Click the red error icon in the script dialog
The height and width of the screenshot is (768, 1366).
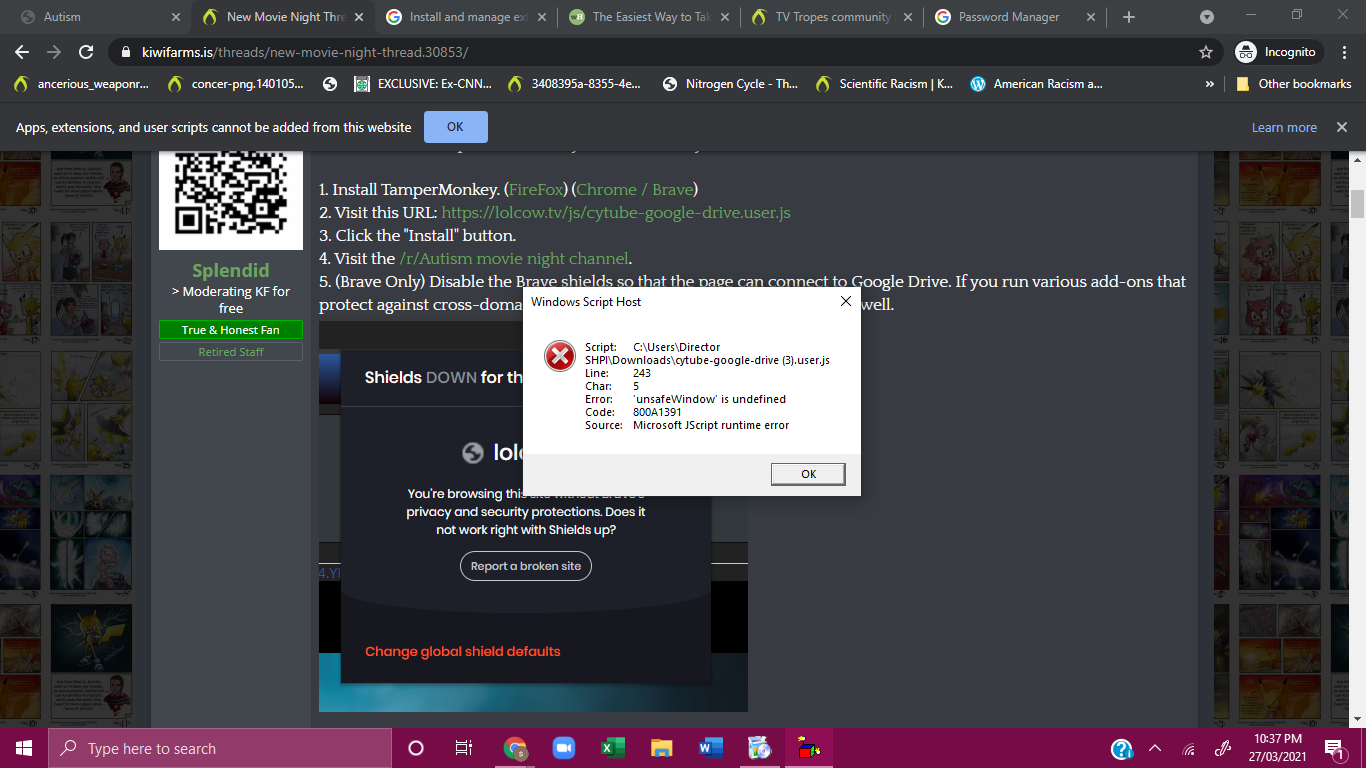[x=559, y=355]
